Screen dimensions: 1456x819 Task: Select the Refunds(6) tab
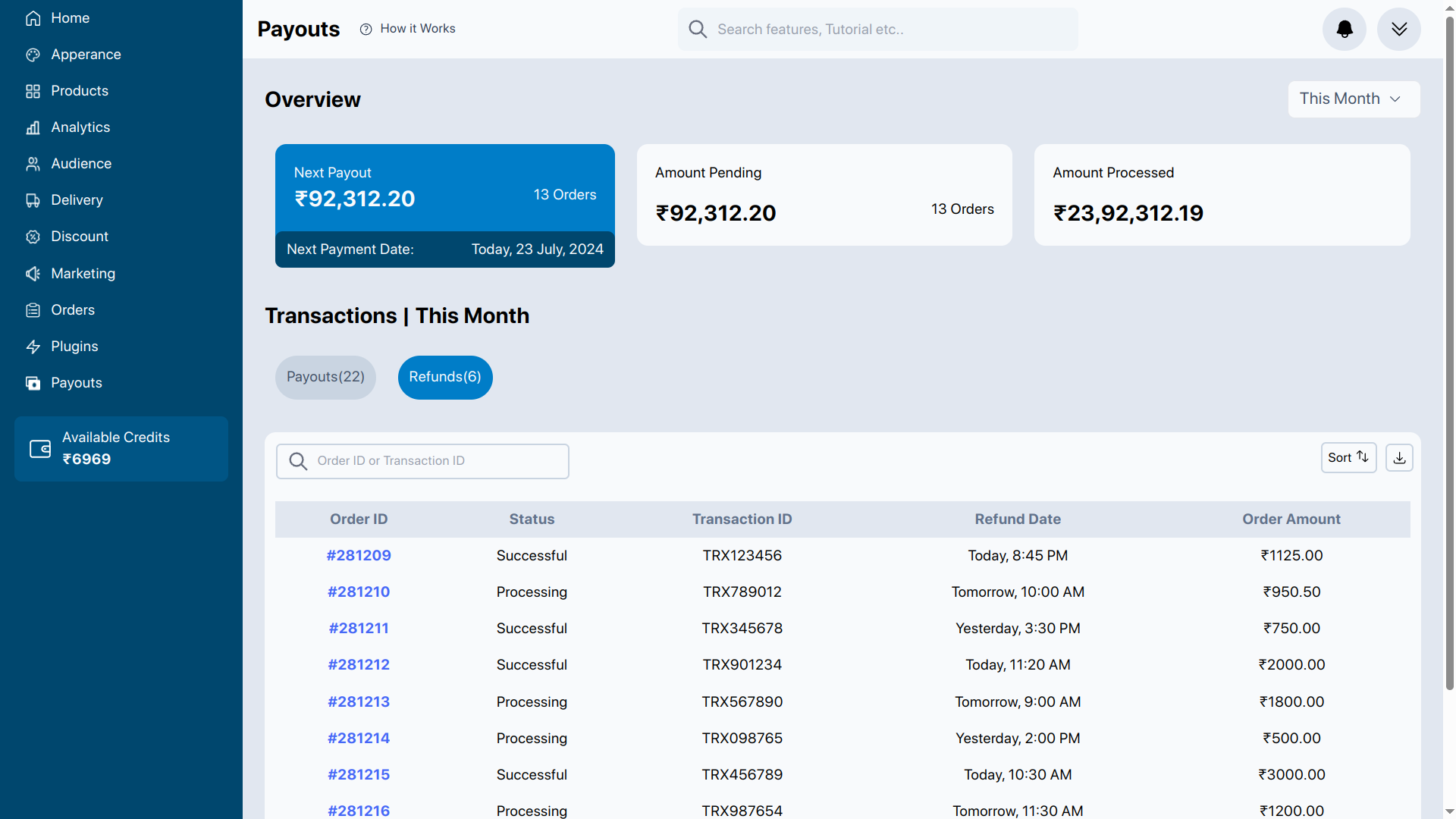(445, 377)
